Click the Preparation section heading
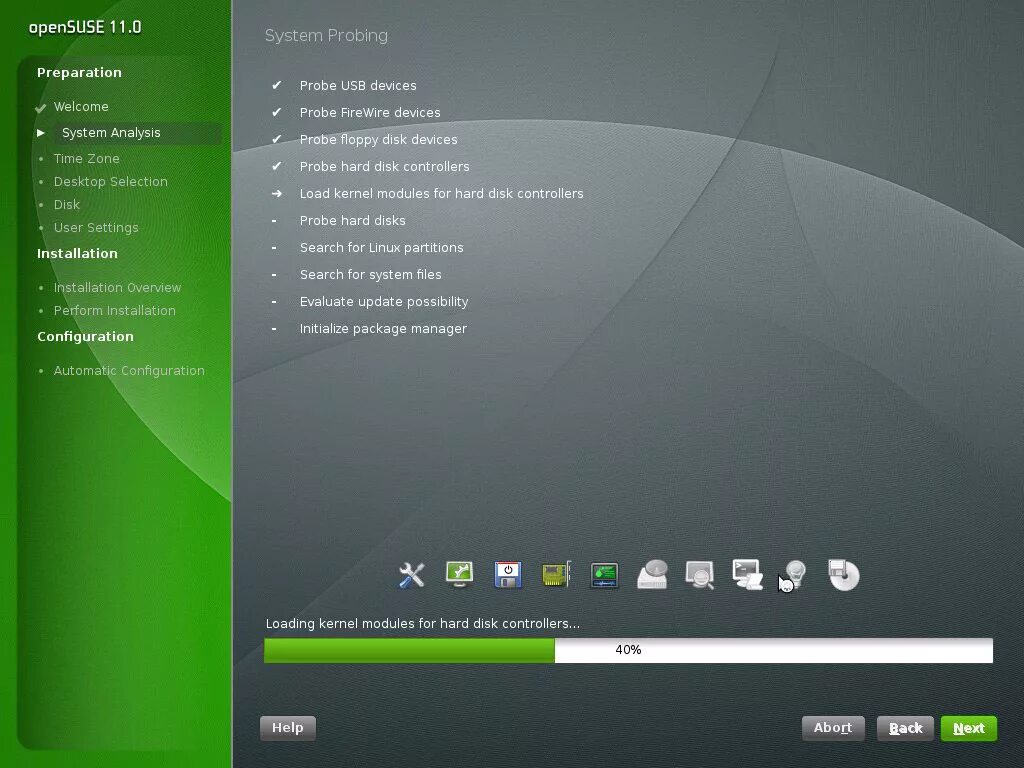 (79, 72)
